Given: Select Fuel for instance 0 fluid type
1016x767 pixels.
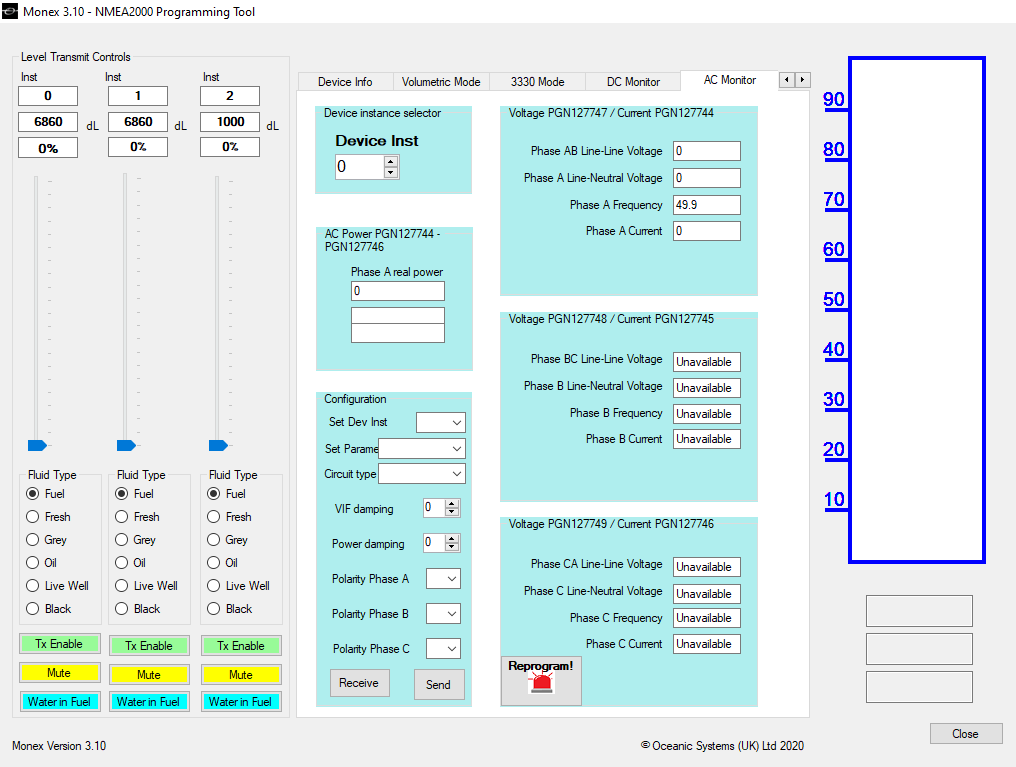Looking at the screenshot, I should 32,494.
